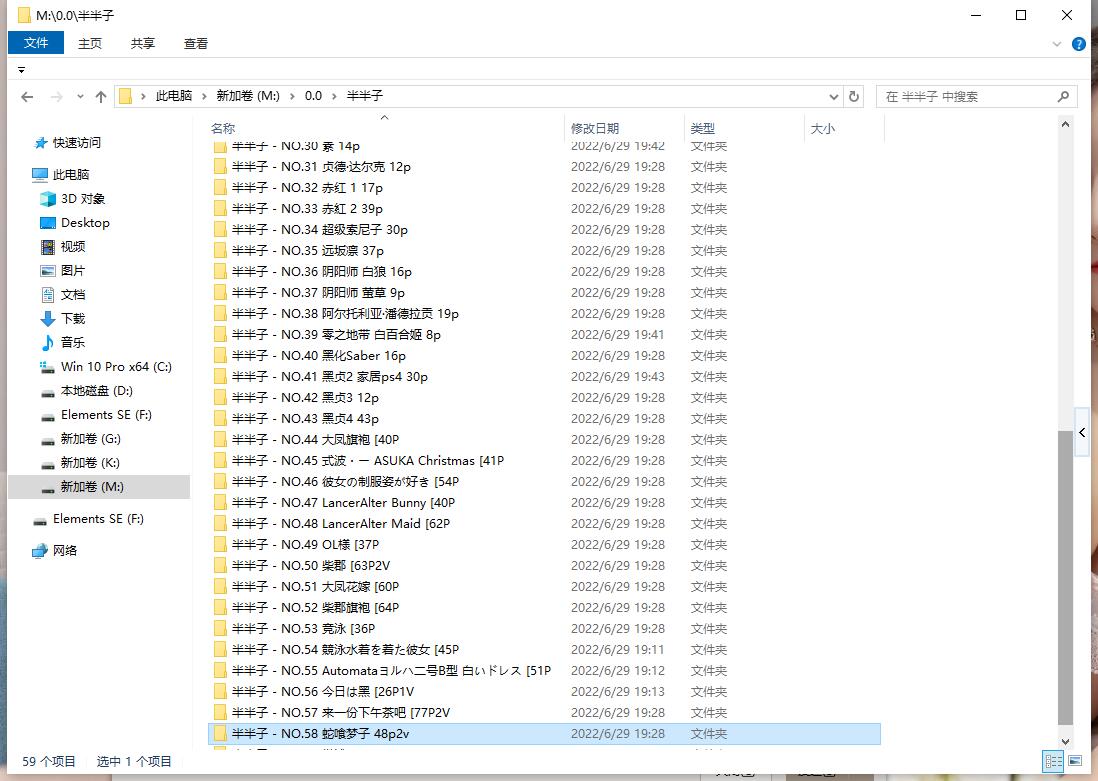Switch to details view layout icon
The height and width of the screenshot is (781, 1098).
[1053, 761]
